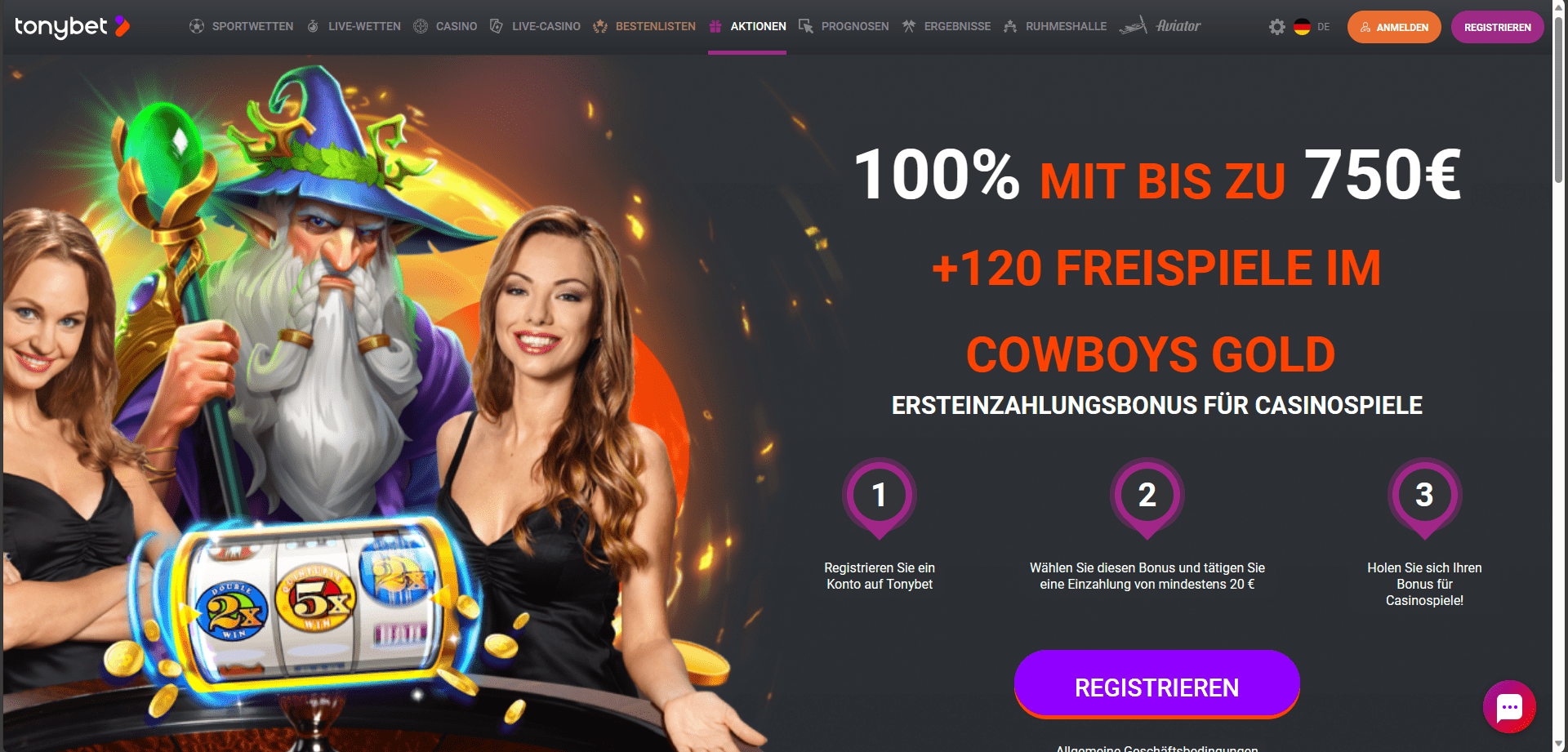Click the Live-Casino cards icon
The height and width of the screenshot is (752, 1568).
497,26
